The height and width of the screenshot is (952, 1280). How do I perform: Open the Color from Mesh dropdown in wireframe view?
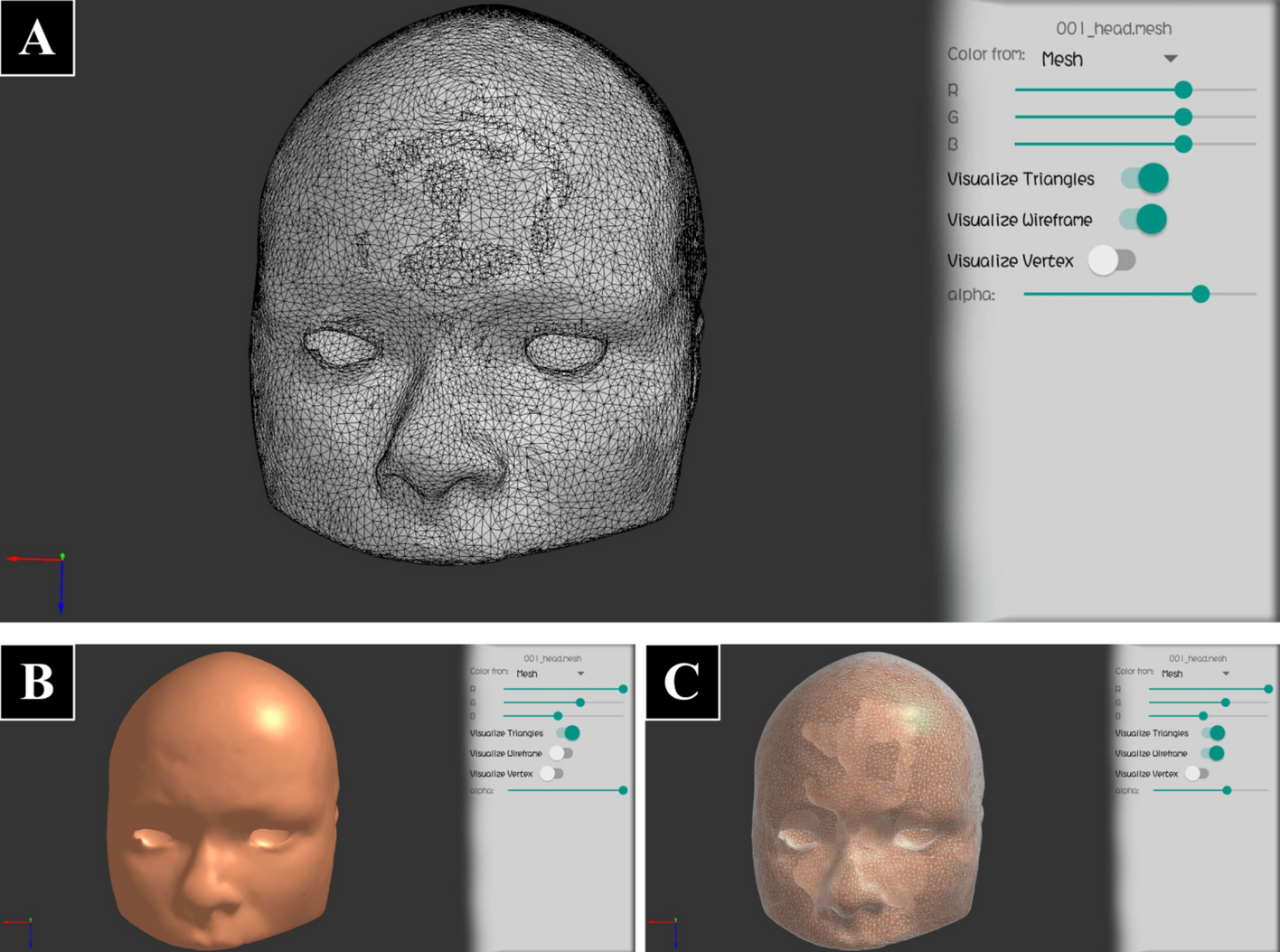[1109, 59]
